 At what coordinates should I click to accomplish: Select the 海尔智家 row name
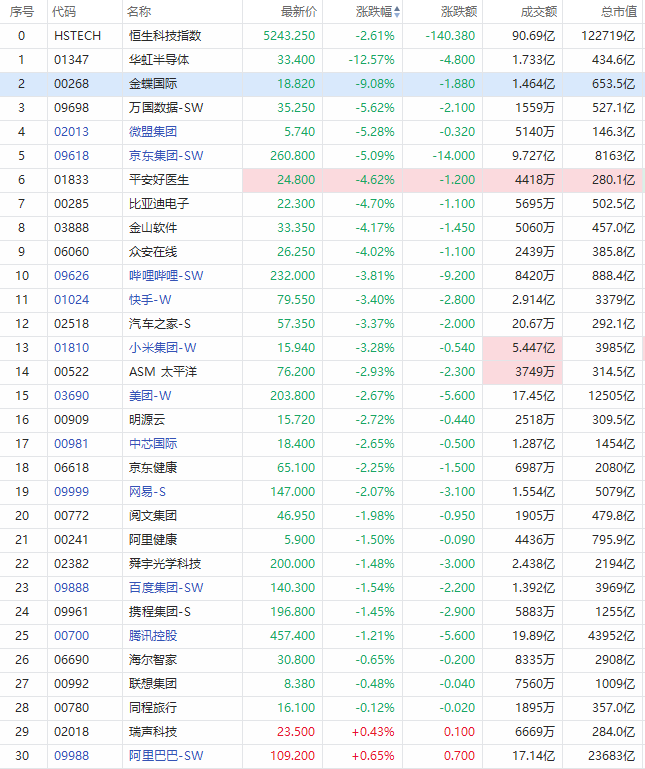153,660
